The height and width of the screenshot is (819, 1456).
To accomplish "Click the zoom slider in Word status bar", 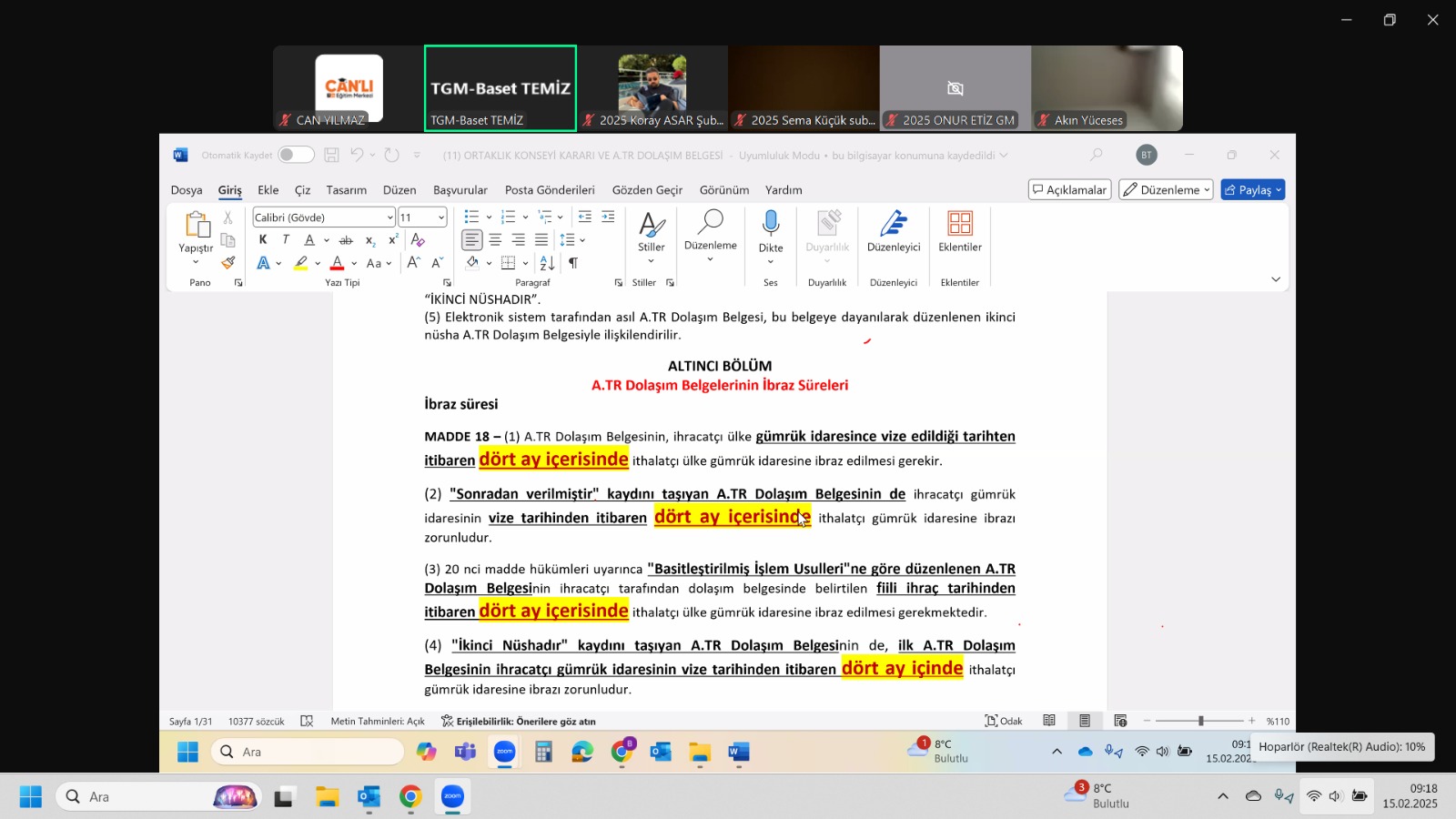I will click(1200, 721).
